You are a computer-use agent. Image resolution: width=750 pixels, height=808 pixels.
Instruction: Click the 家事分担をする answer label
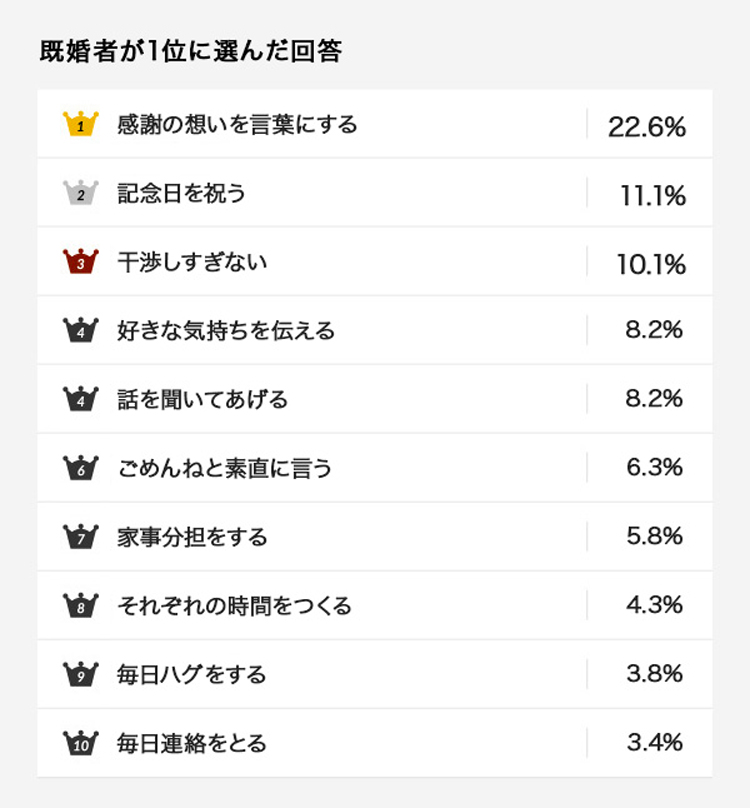(192, 537)
